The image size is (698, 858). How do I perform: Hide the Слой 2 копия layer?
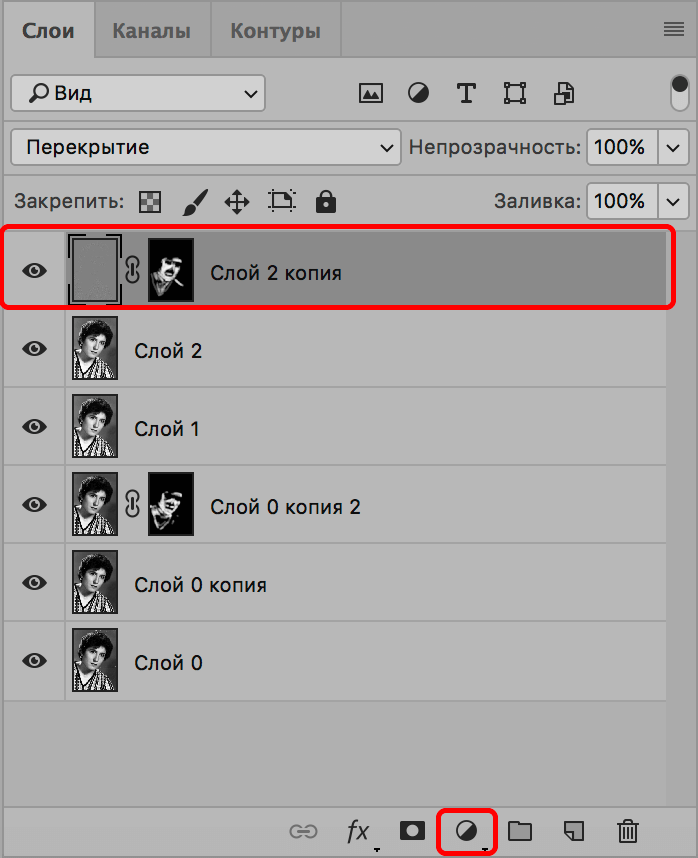tap(35, 270)
